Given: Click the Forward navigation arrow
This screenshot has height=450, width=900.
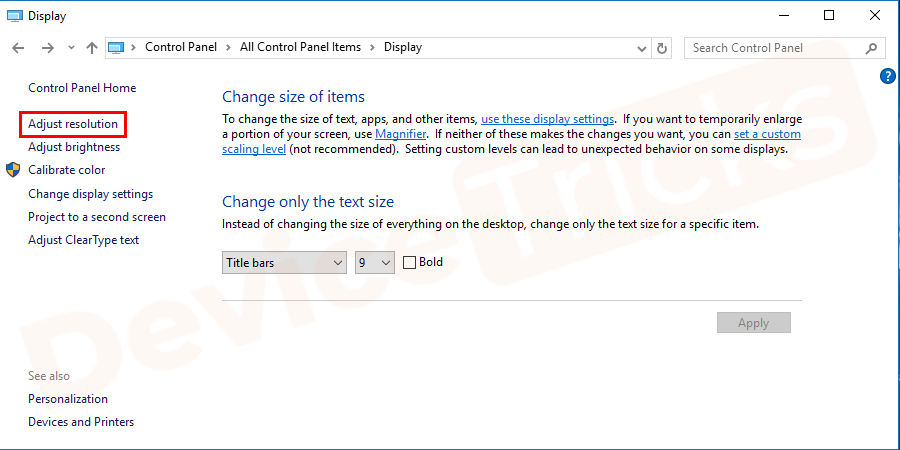Looking at the screenshot, I should tap(47, 48).
